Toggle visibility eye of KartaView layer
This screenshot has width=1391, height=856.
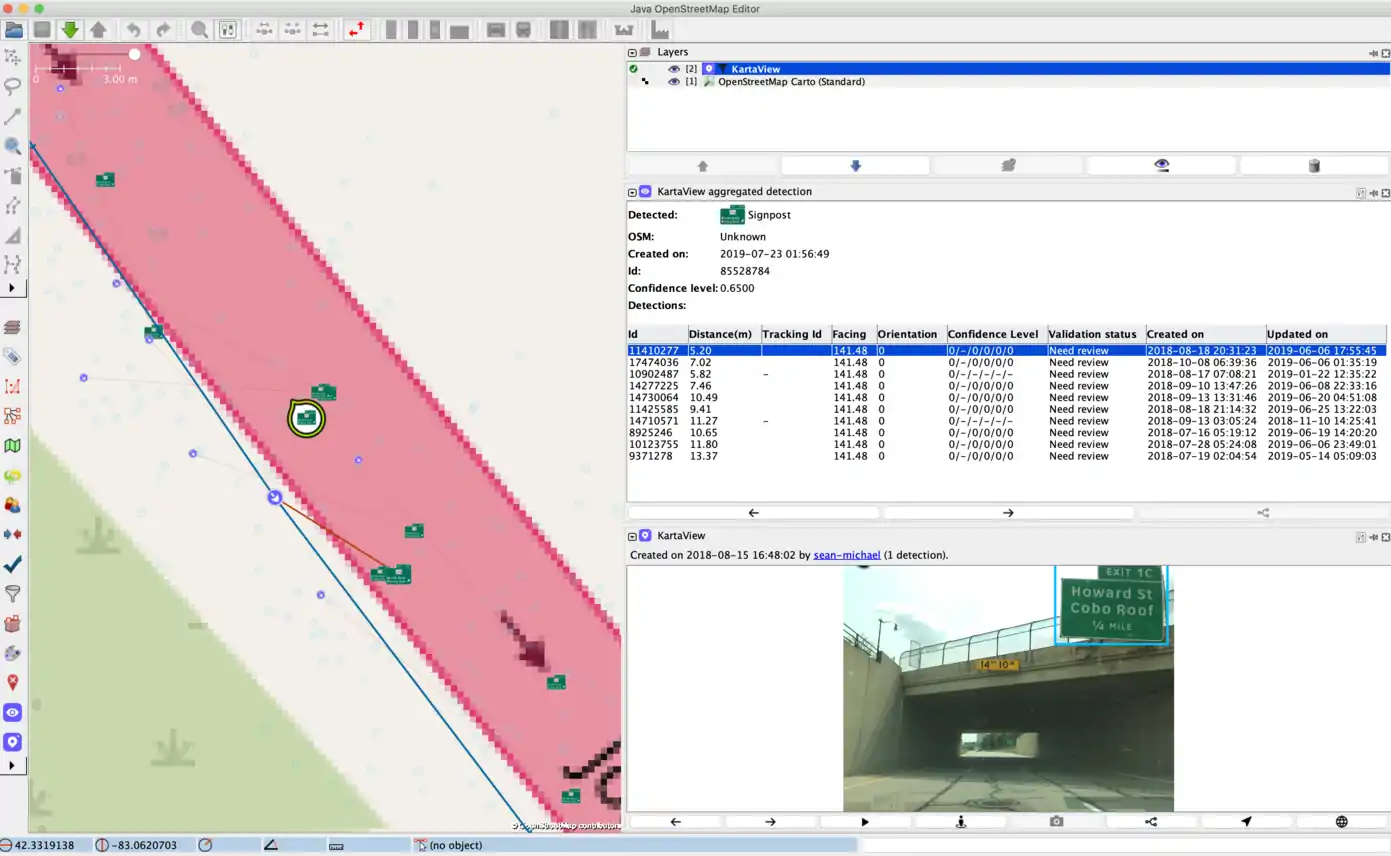[674, 69]
